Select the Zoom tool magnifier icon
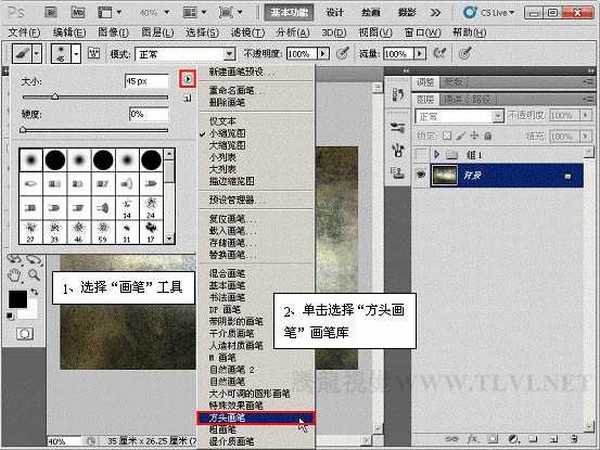 click(34, 273)
